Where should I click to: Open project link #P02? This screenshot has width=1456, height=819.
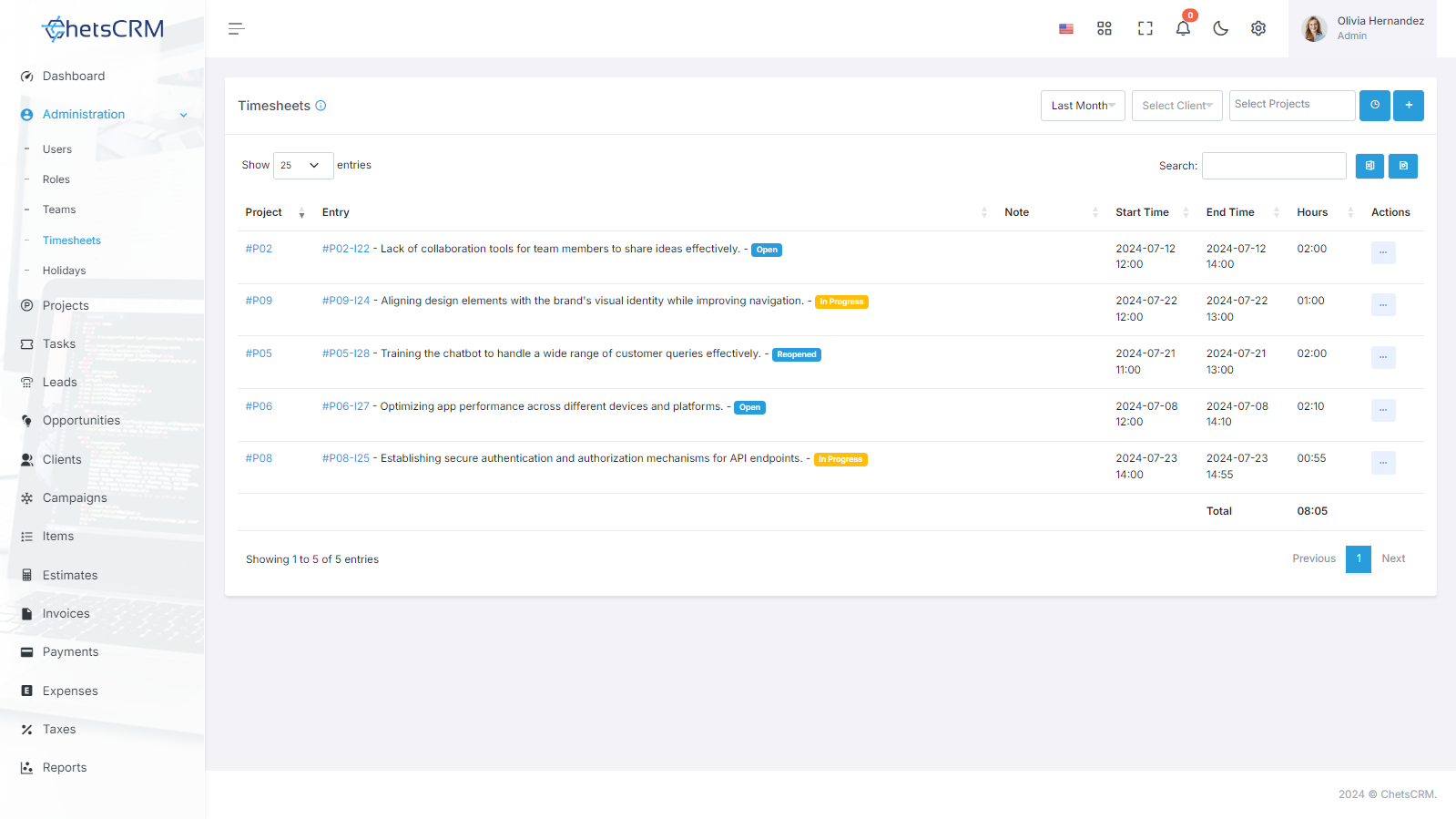(x=259, y=249)
